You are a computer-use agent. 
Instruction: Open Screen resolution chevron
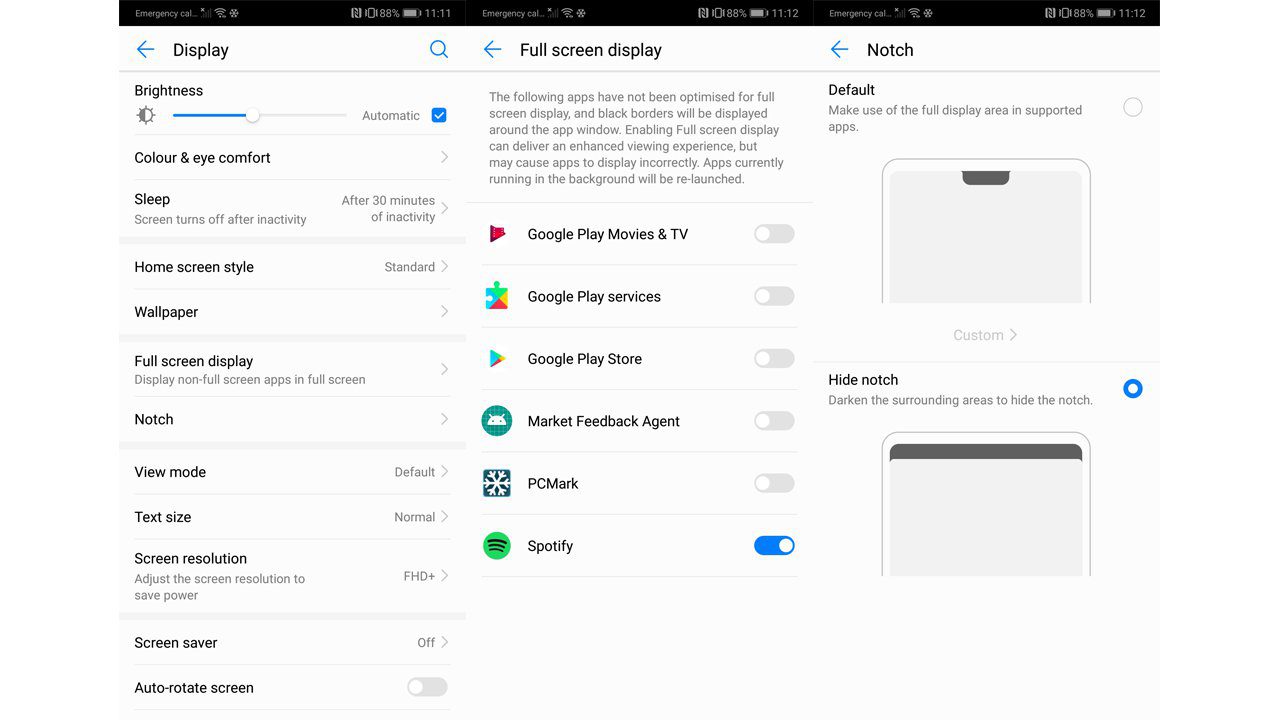pos(445,575)
